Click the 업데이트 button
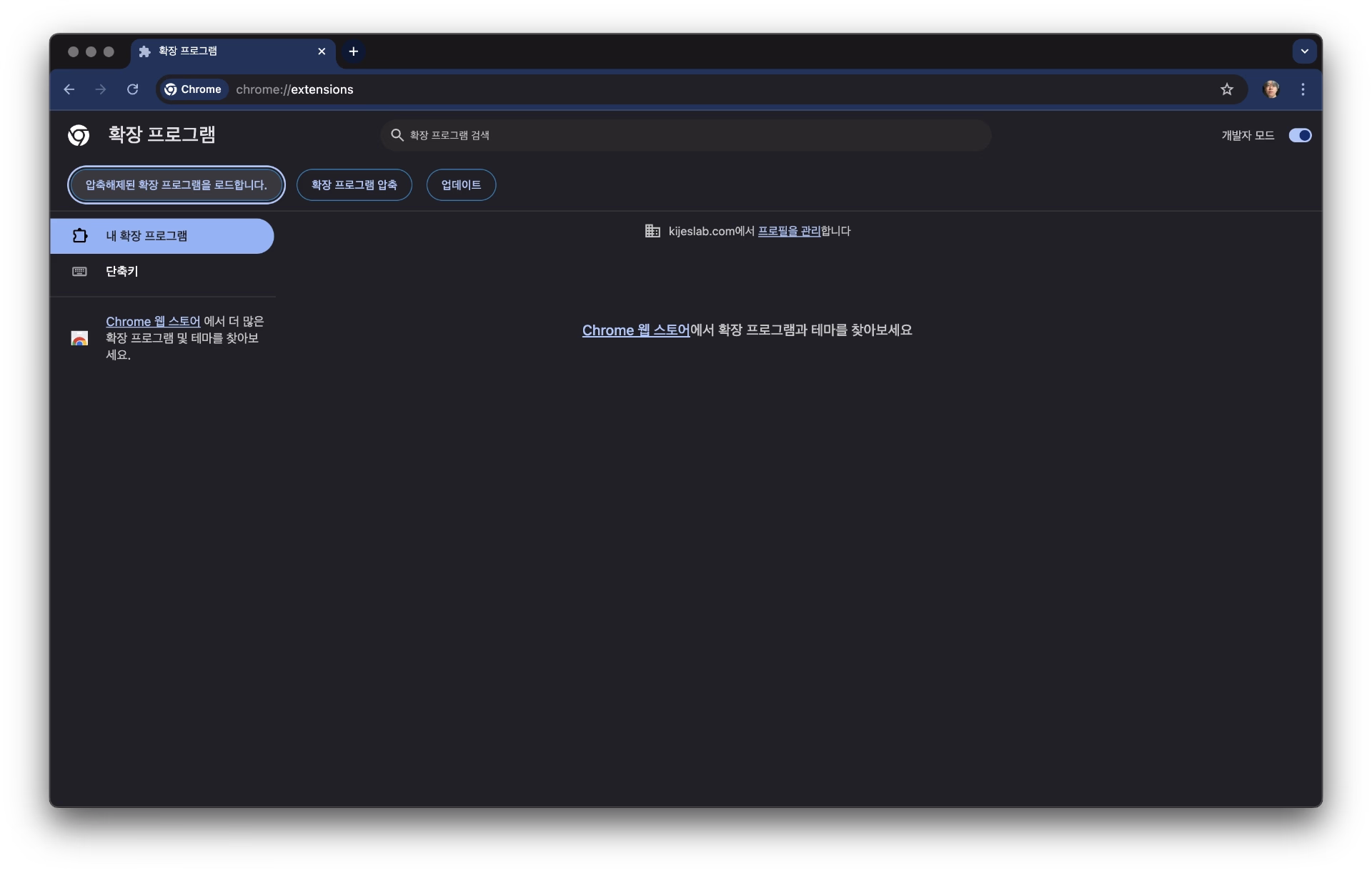The height and width of the screenshot is (873, 1372). pos(460,184)
